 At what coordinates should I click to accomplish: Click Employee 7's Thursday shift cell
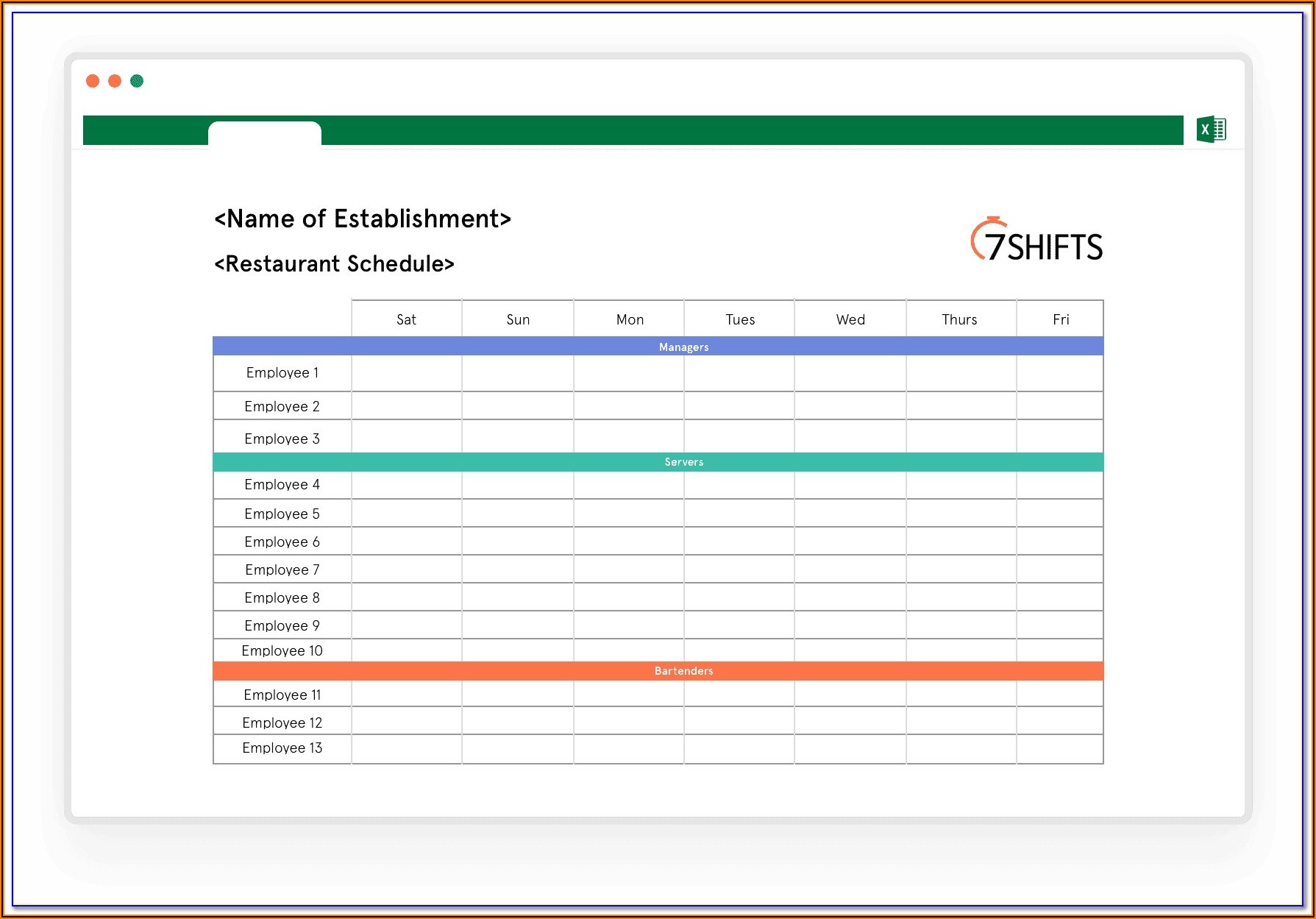tap(961, 570)
